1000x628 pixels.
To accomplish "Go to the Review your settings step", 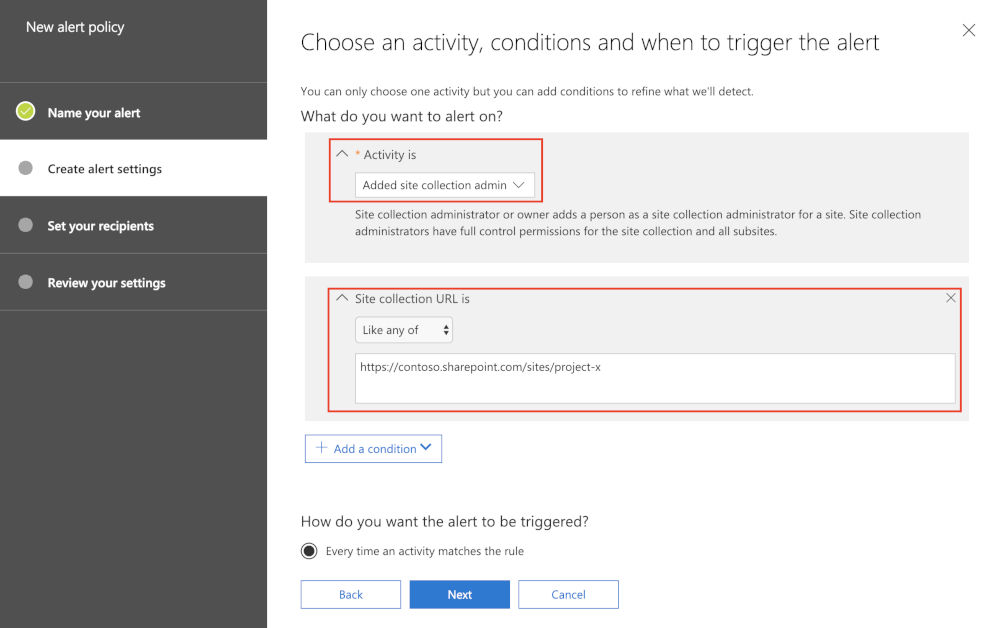I will pos(133,282).
